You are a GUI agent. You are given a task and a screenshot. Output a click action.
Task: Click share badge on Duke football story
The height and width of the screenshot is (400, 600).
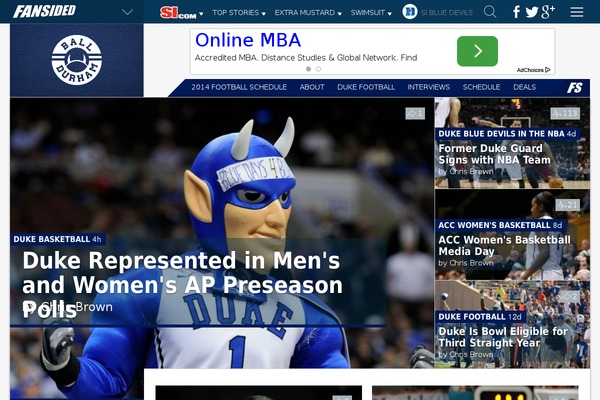pyautogui.click(x=571, y=297)
